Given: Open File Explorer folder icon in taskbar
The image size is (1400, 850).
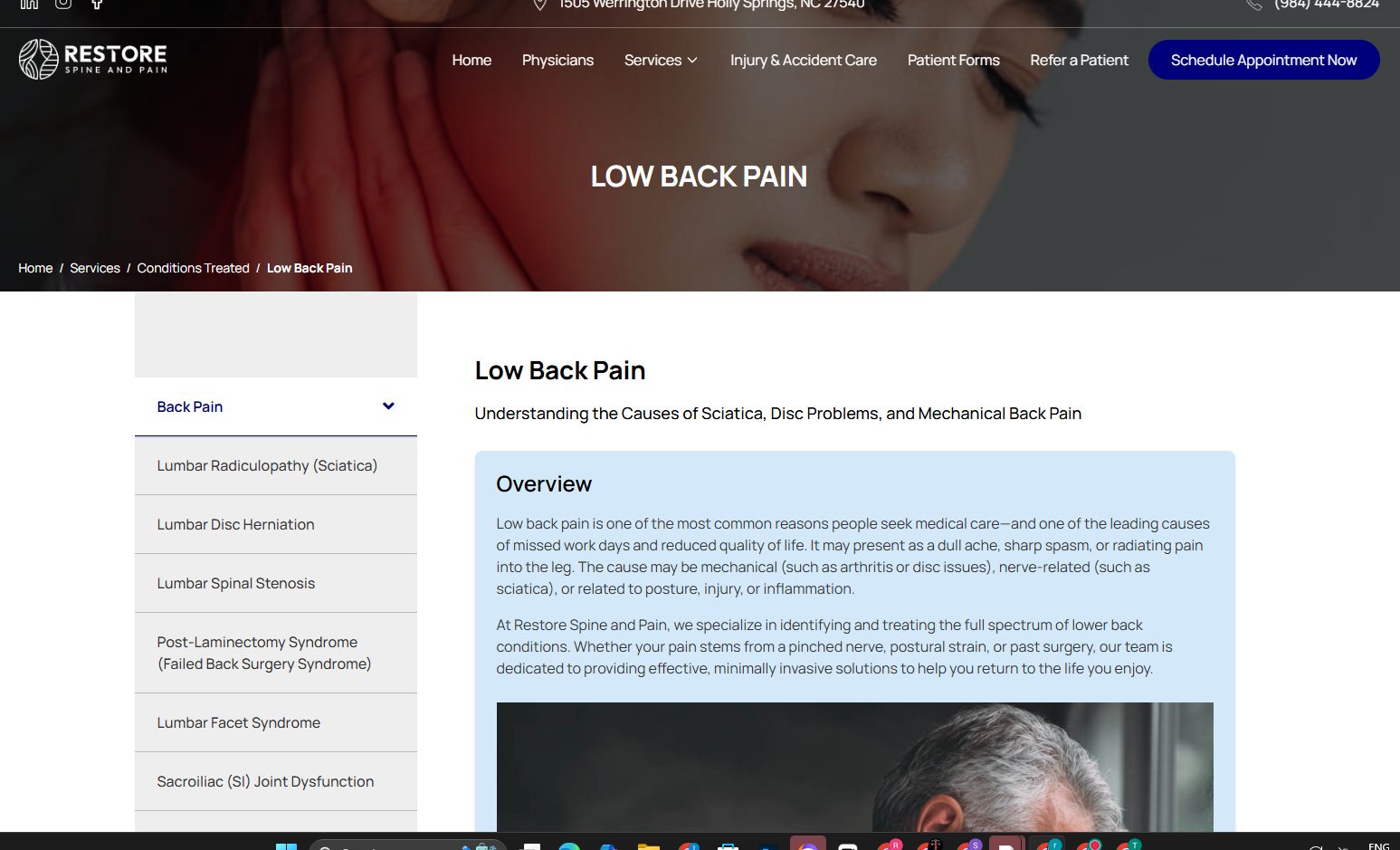Looking at the screenshot, I should 648,845.
